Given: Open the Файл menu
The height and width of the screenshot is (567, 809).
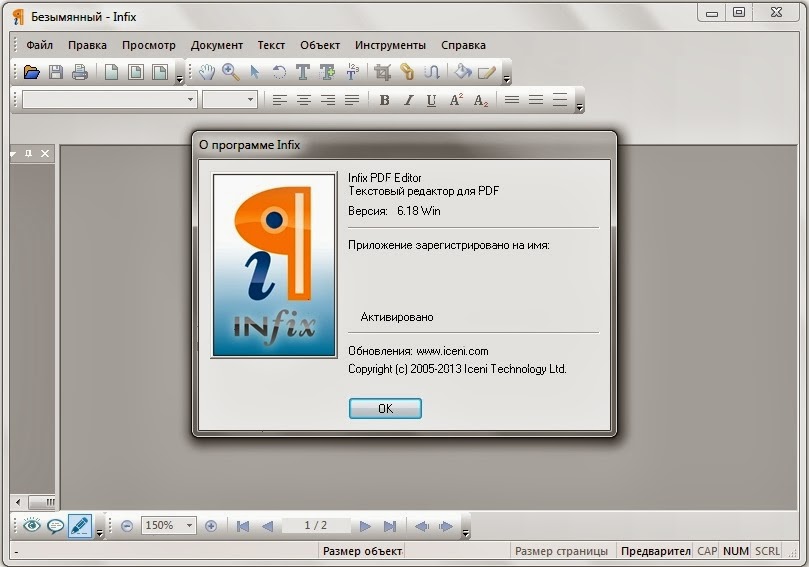Looking at the screenshot, I should (x=40, y=45).
